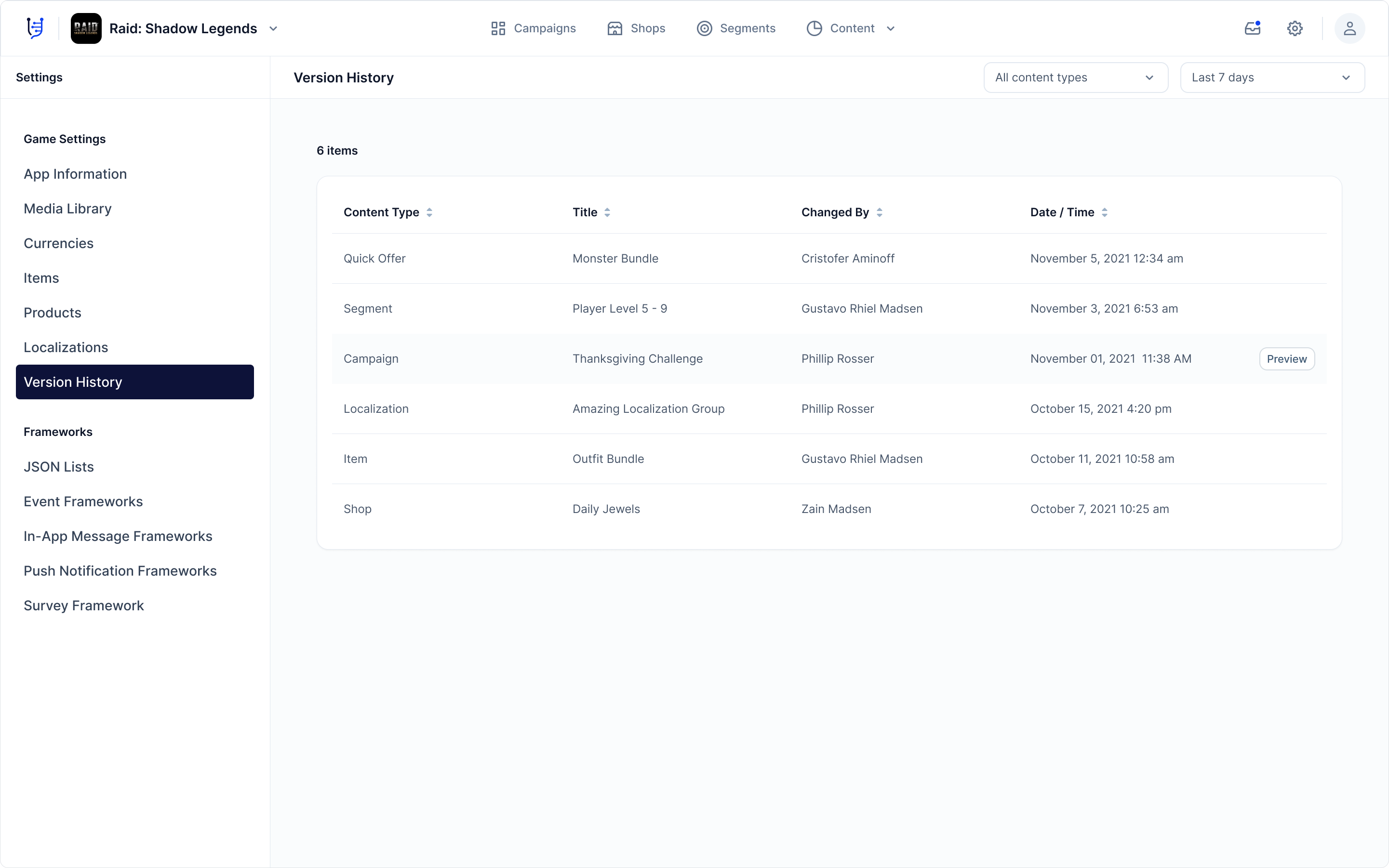Open settings via the gear icon

[x=1295, y=27]
